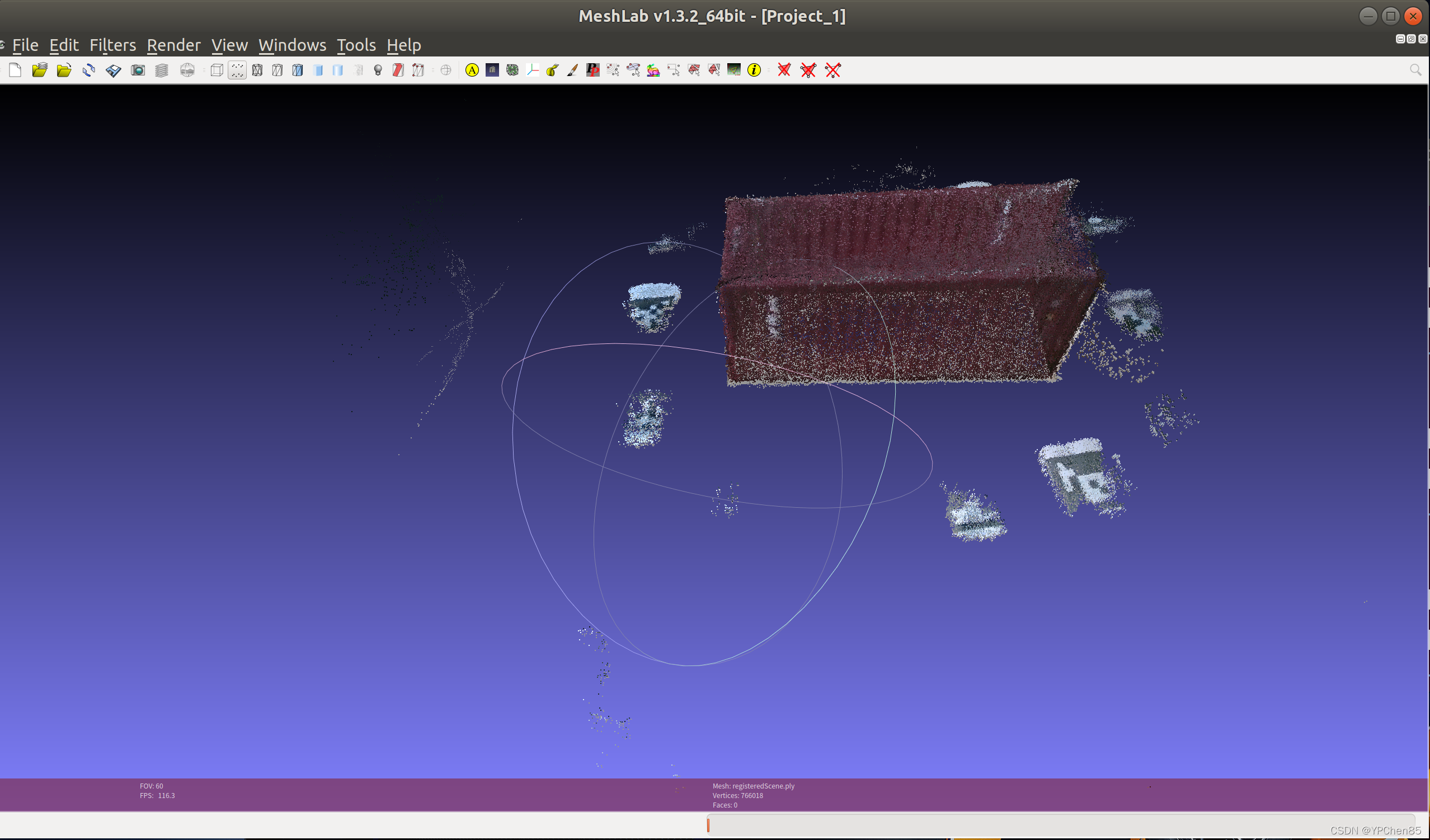Click the Reload mesh arrows icon
Image resolution: width=1430 pixels, height=840 pixels.
(88, 70)
